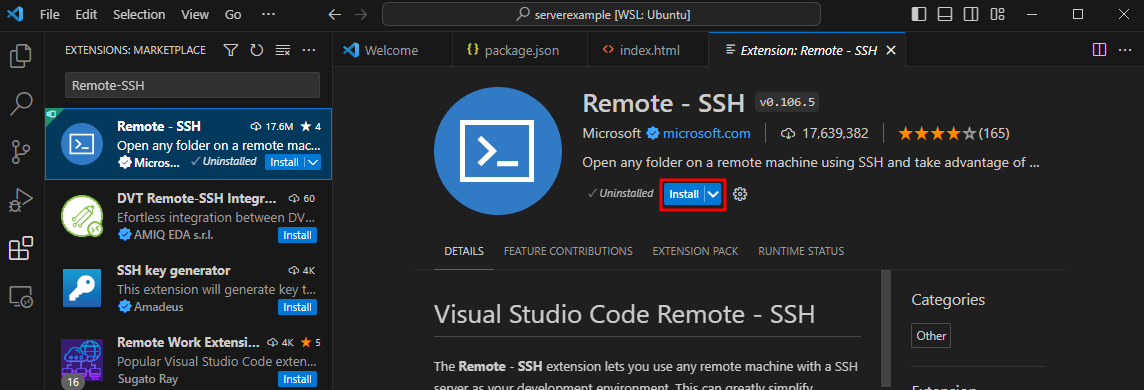Toggle bottom panel layout icon
The image size is (1144, 390).
945,14
